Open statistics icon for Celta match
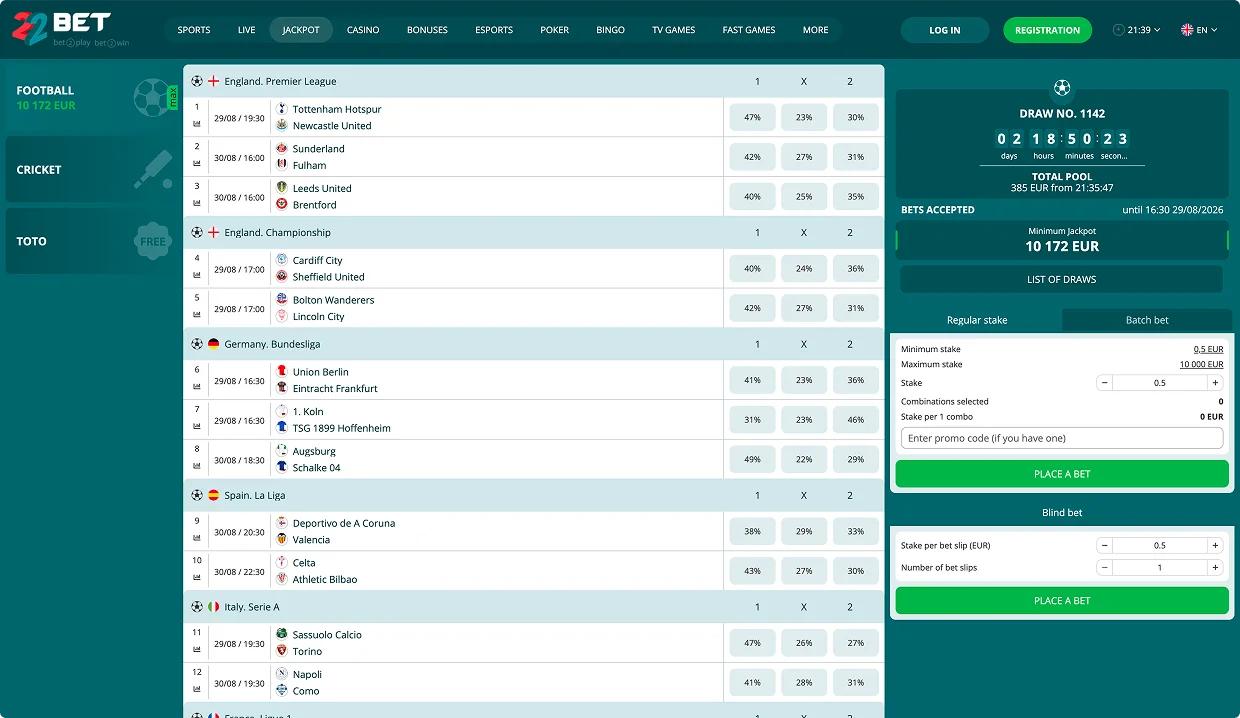Screen dimensions: 1240x718 coord(197,577)
